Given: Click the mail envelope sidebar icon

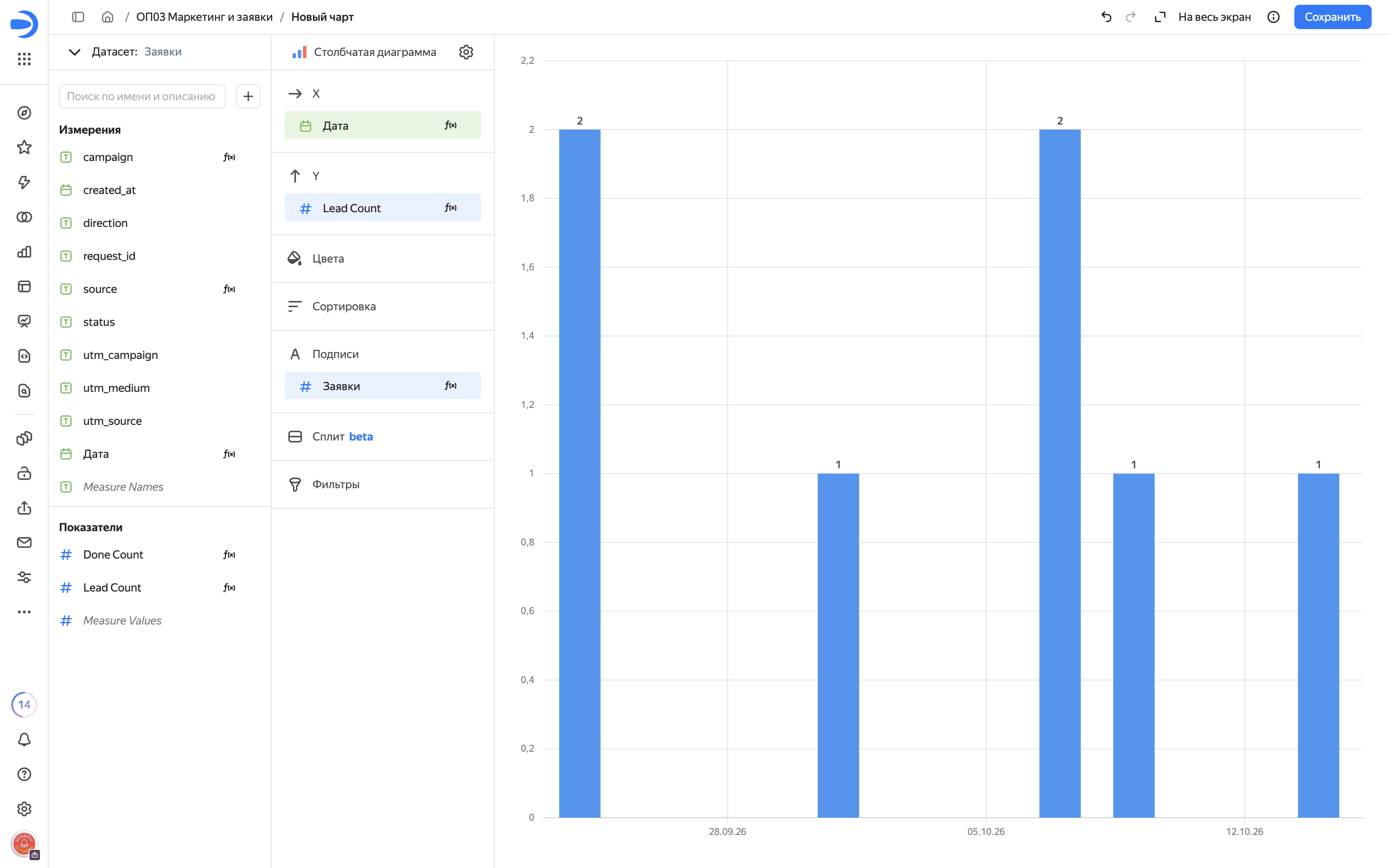Looking at the screenshot, I should (x=24, y=542).
